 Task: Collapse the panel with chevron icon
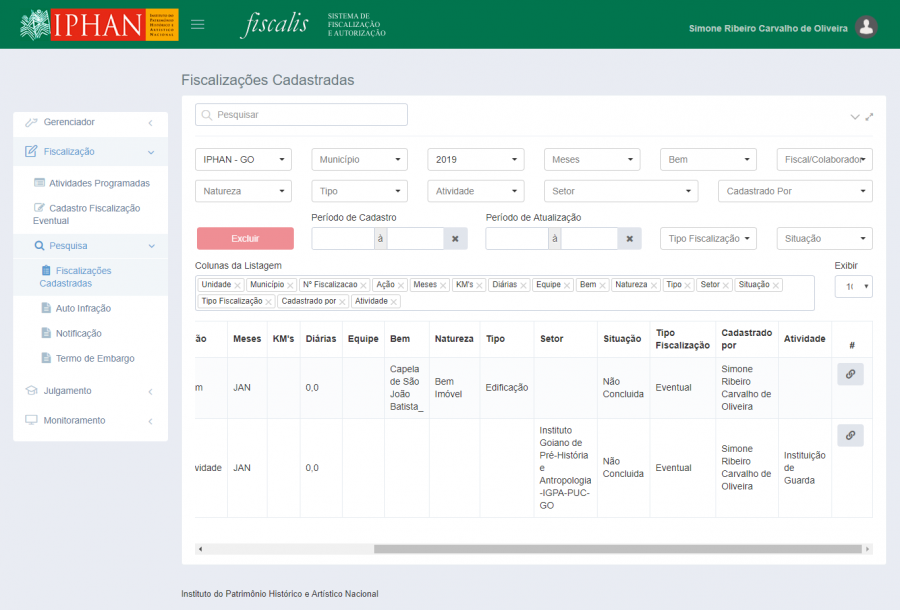855,117
